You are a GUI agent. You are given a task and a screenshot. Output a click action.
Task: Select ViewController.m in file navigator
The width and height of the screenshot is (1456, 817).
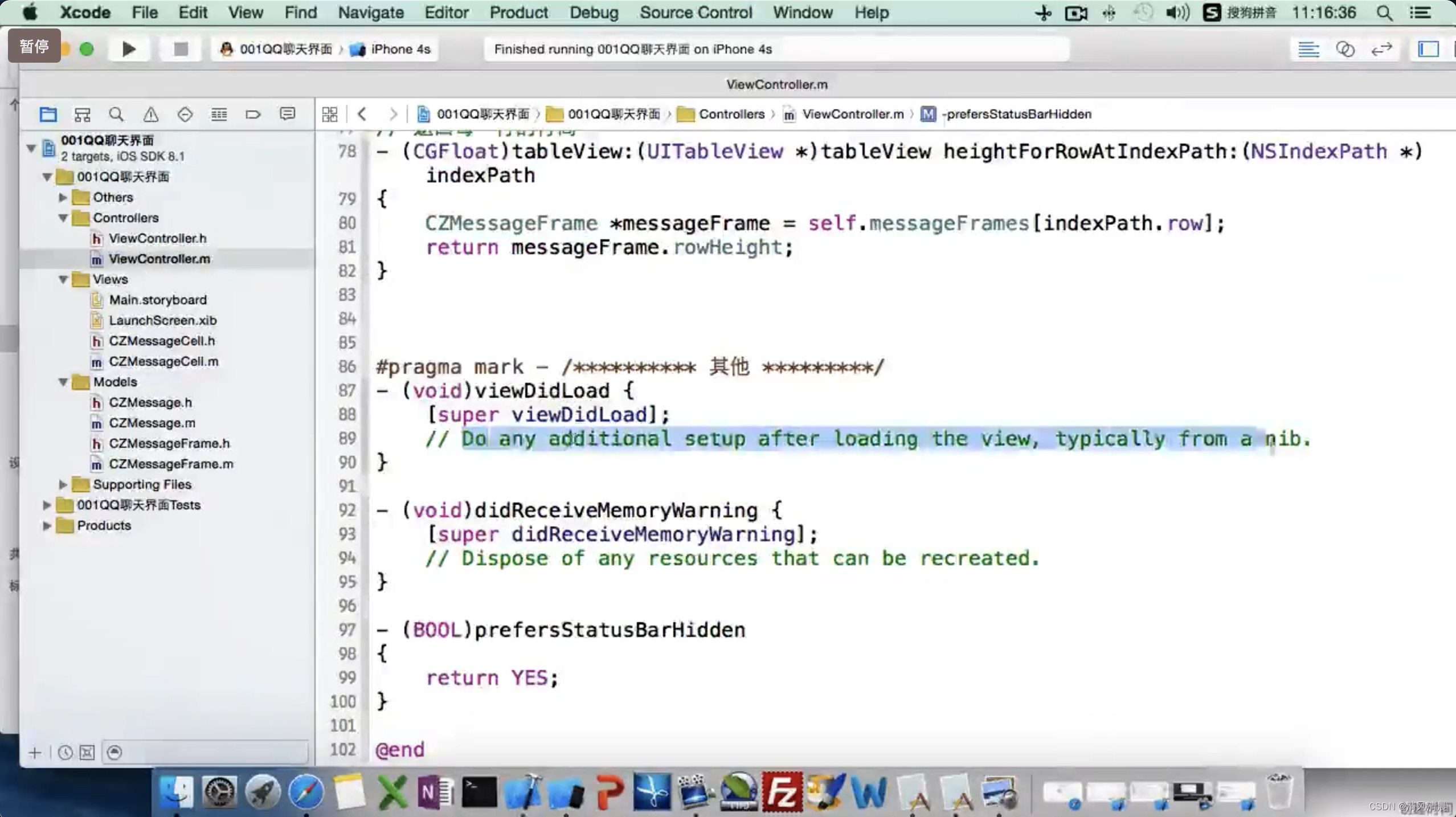pos(159,258)
